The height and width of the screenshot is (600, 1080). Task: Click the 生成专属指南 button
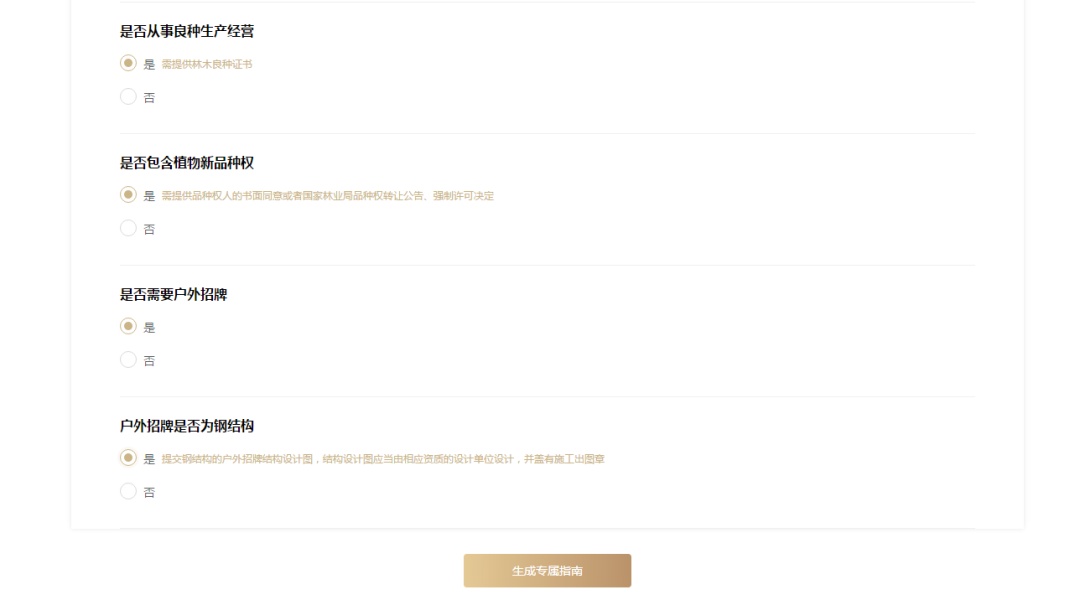click(x=547, y=570)
